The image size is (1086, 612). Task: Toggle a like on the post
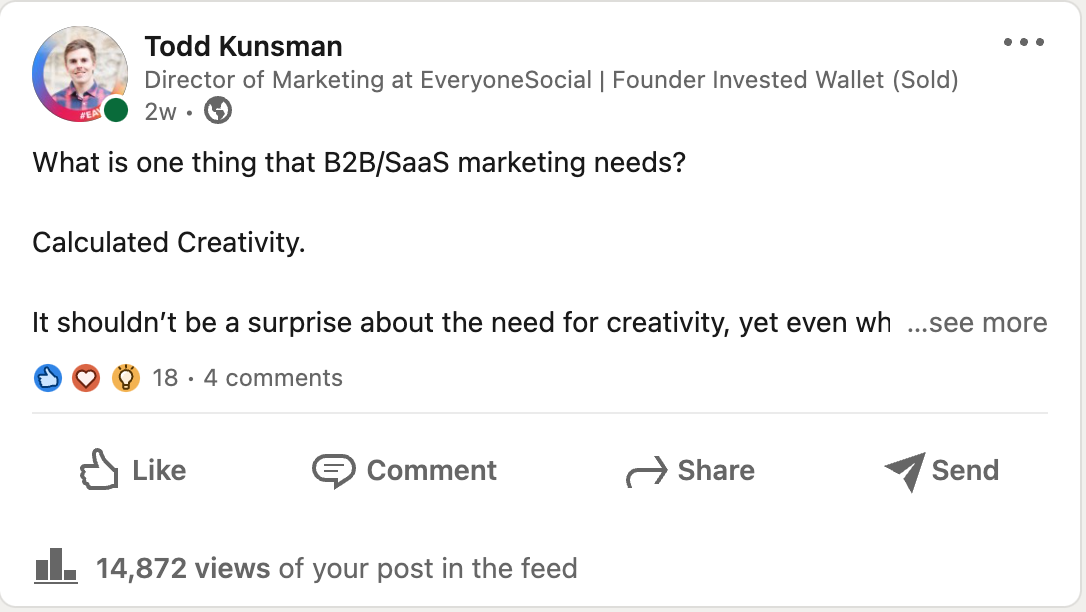point(132,470)
